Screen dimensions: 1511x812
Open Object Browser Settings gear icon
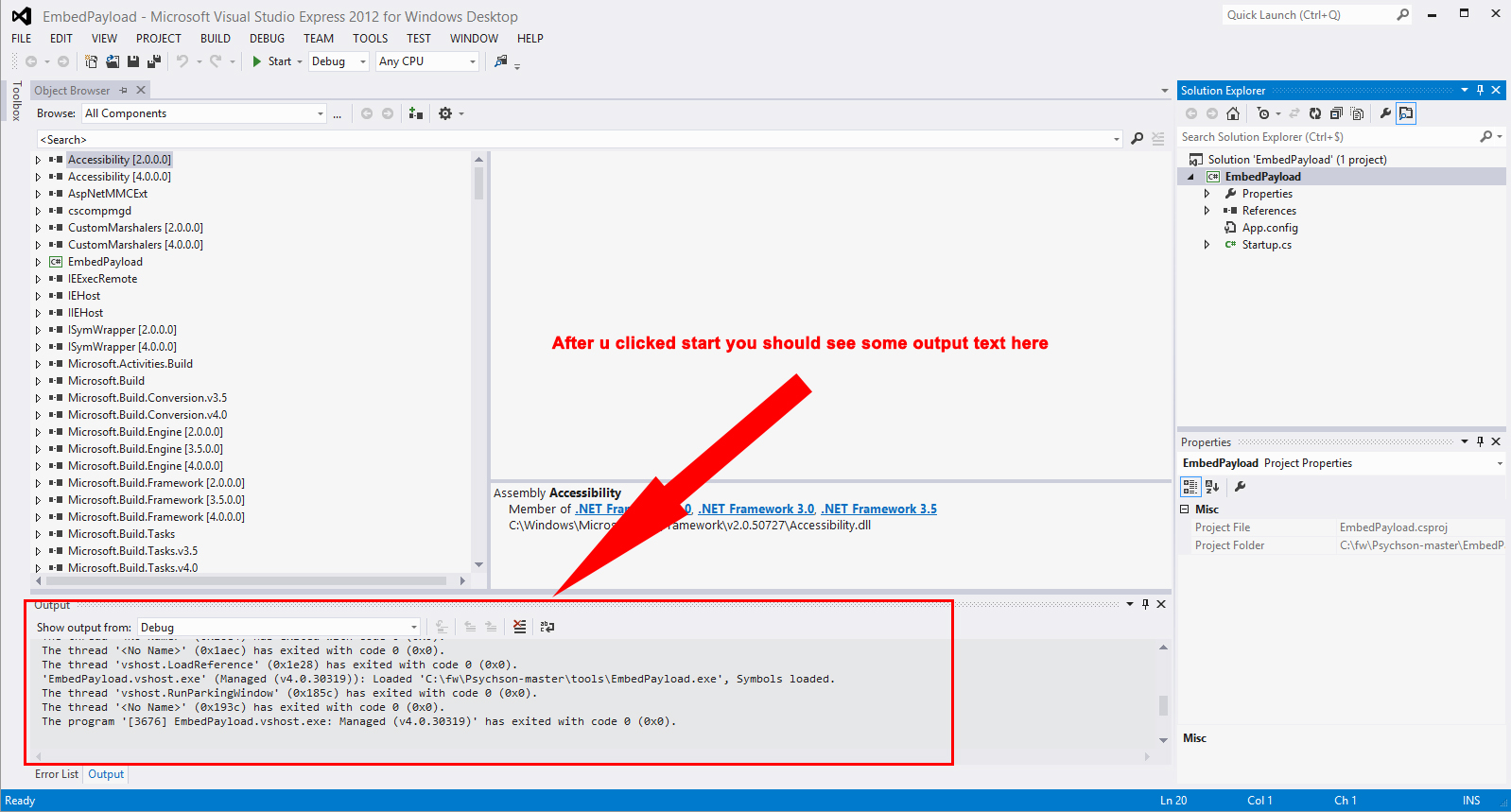[445, 113]
